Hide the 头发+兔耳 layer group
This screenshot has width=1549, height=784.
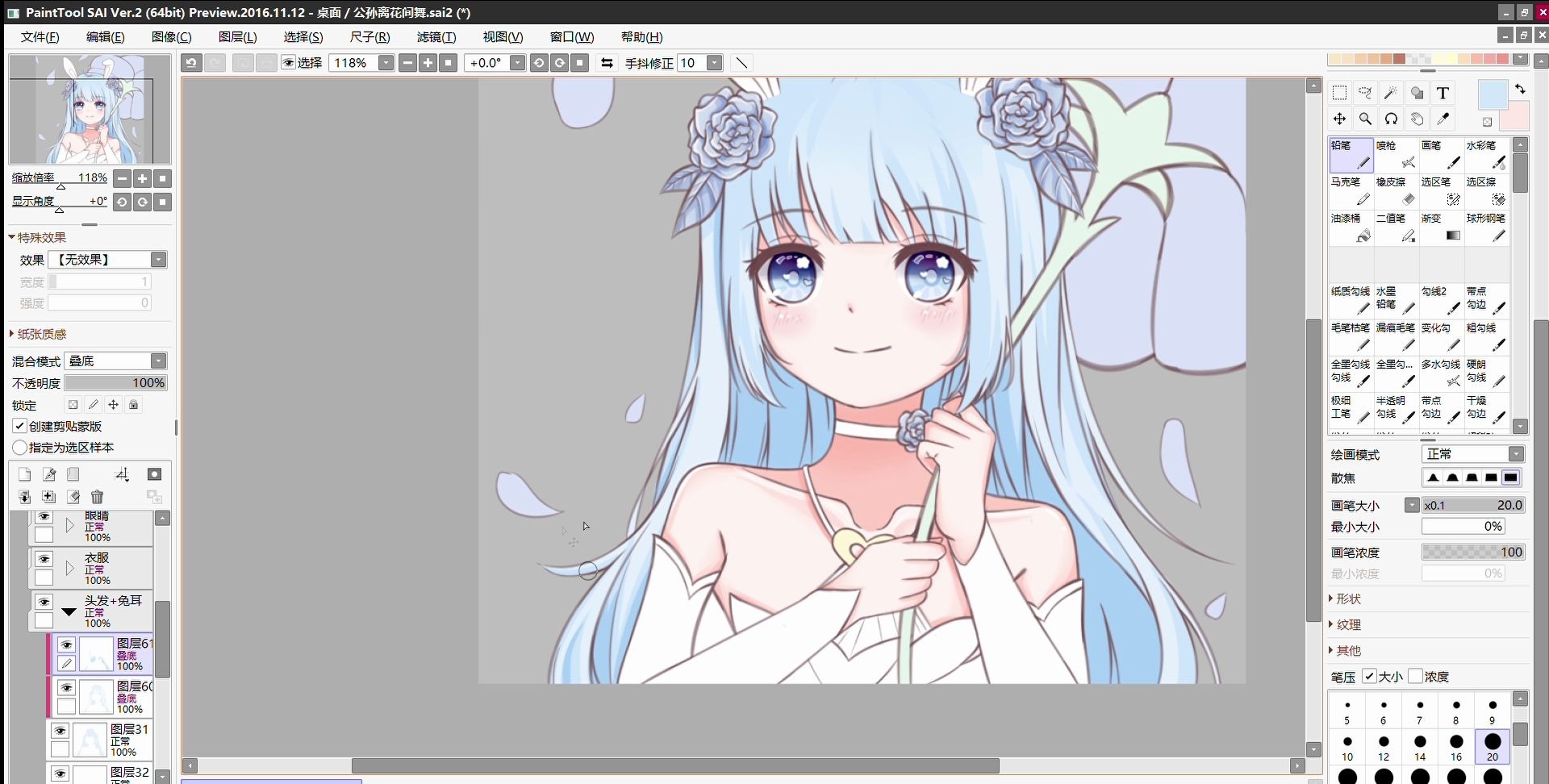[x=44, y=602]
